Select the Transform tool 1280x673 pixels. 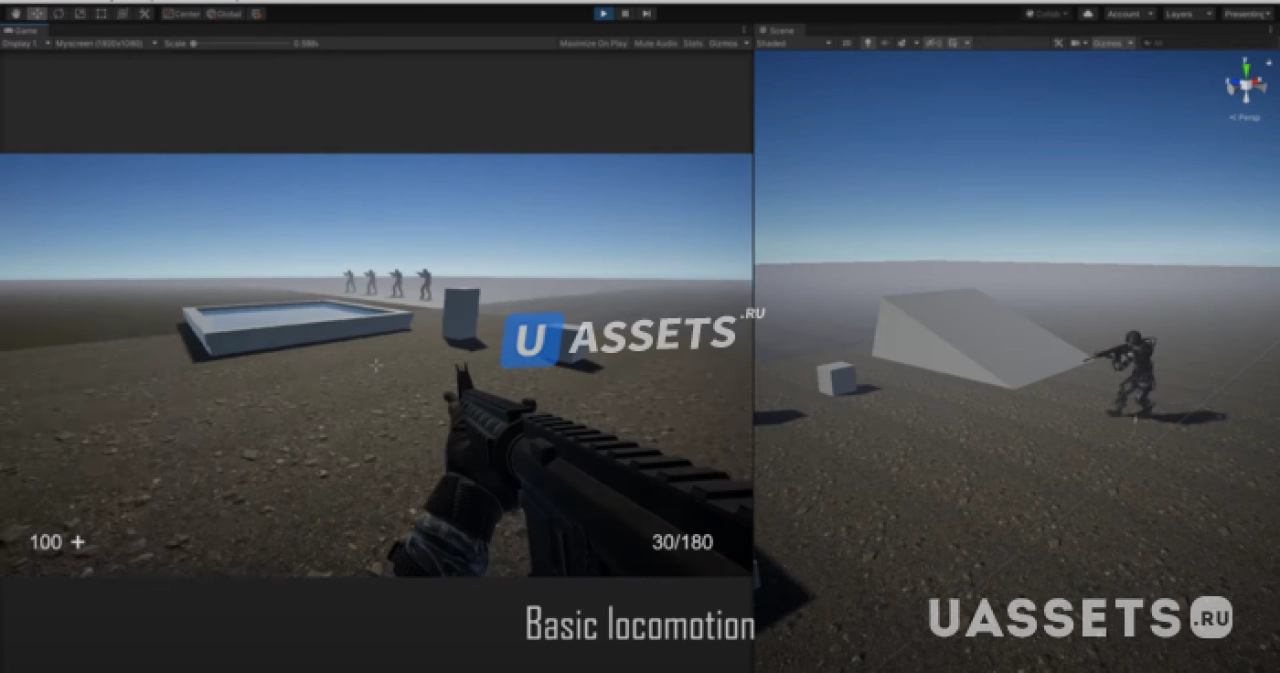[x=122, y=14]
